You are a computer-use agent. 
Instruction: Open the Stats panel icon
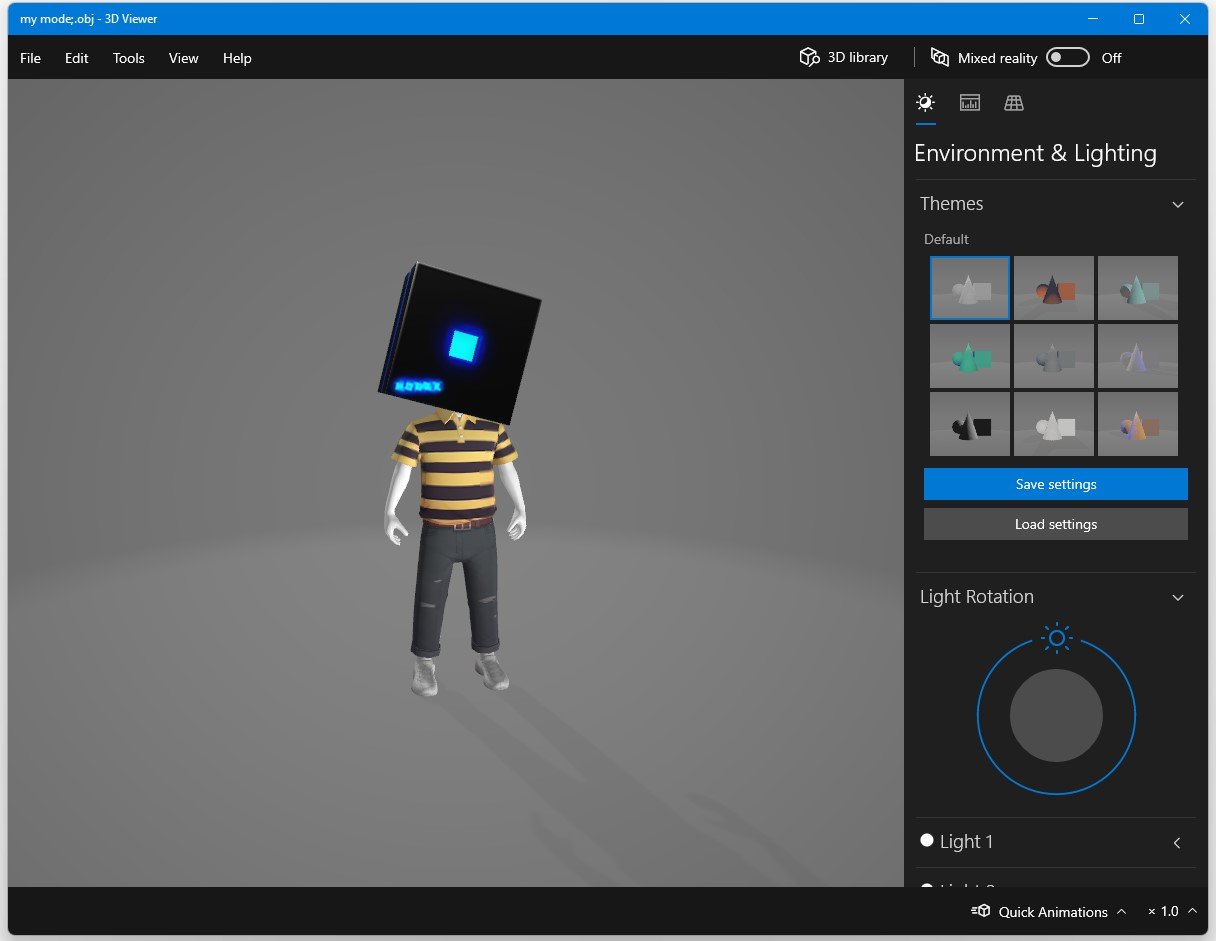coord(969,102)
